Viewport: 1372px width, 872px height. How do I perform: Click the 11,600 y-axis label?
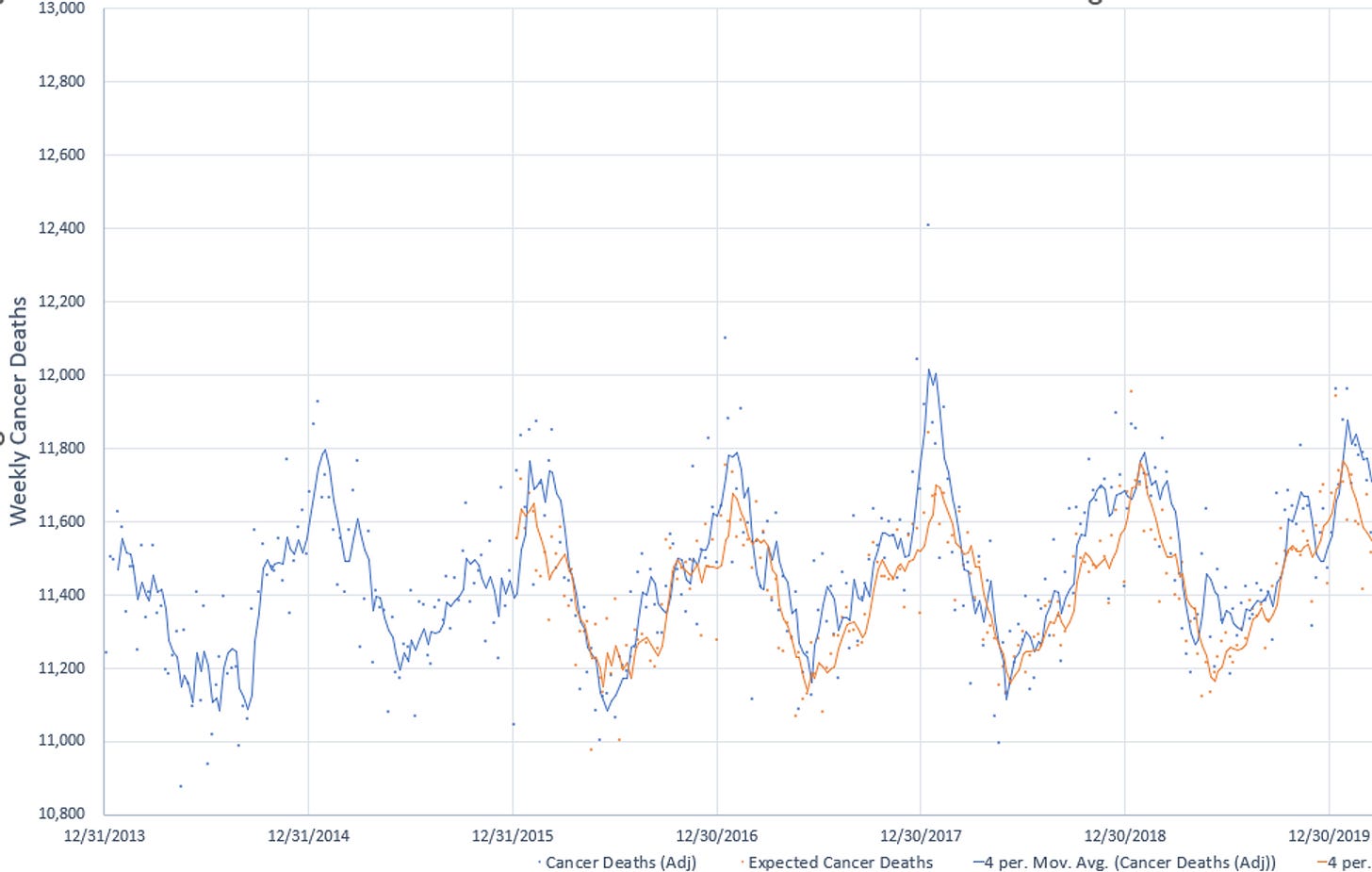pos(61,521)
